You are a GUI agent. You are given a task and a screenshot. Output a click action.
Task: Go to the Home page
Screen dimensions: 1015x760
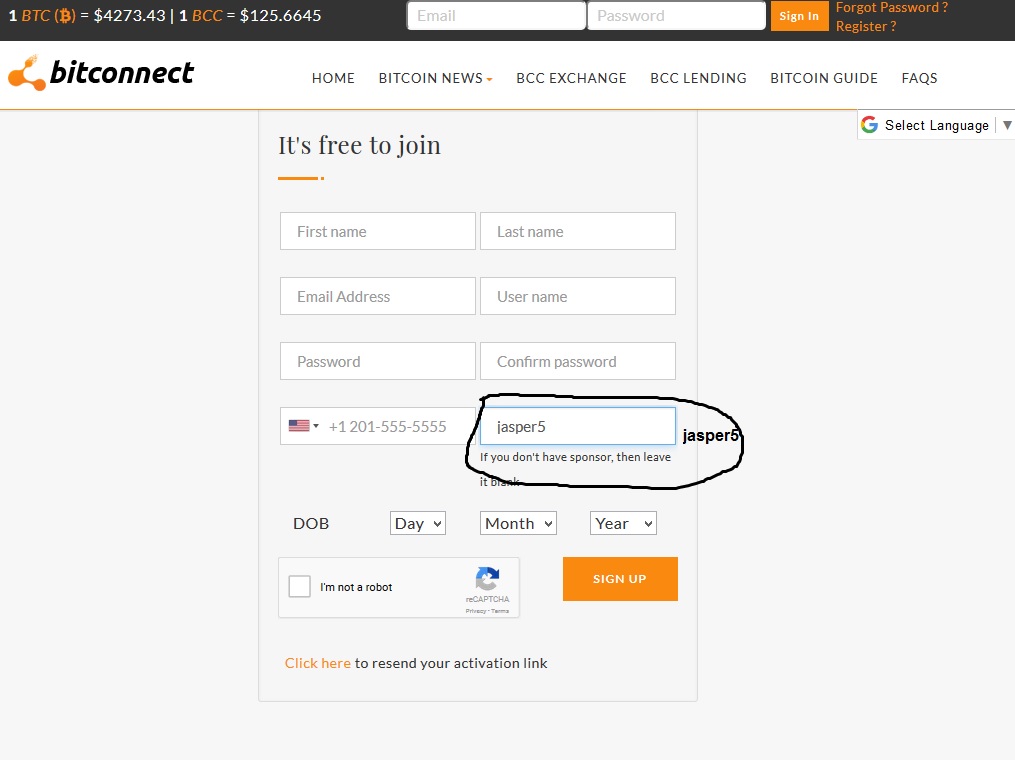click(333, 78)
